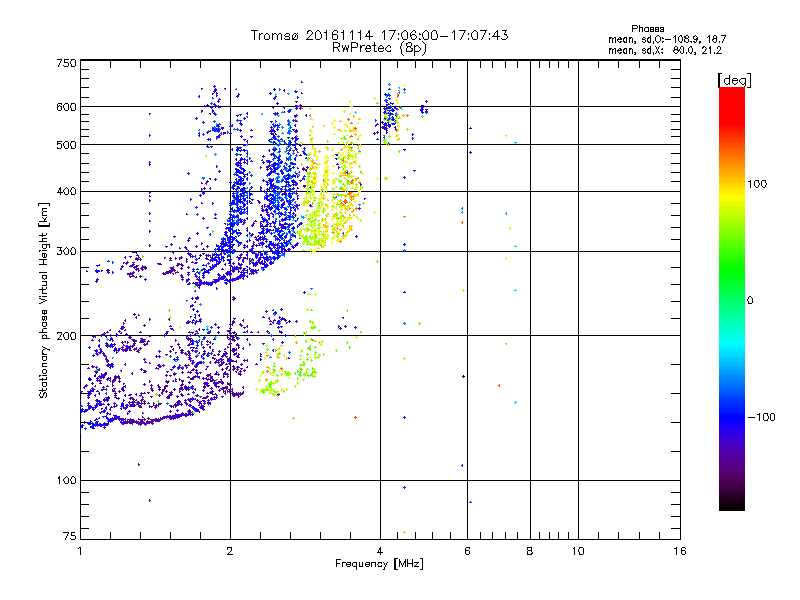Click the y-axis tick label '500'
Image resolution: width=800 pixels, height=600 pixels.
point(67,145)
